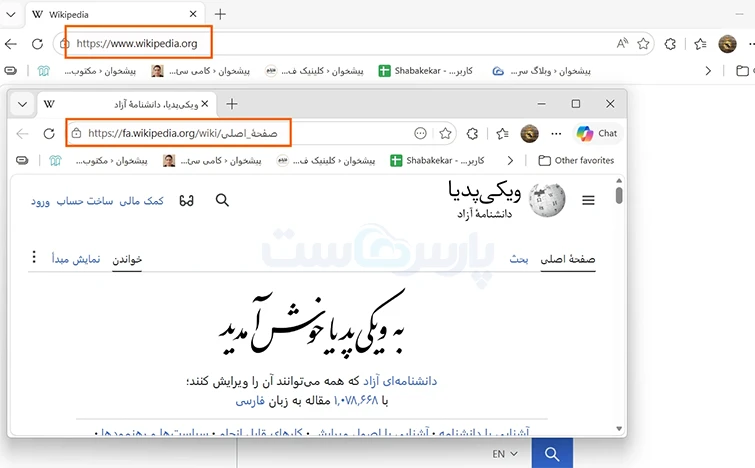
Task: Open Settings and more ellipsis in front window
Action: pyautogui.click(x=556, y=133)
